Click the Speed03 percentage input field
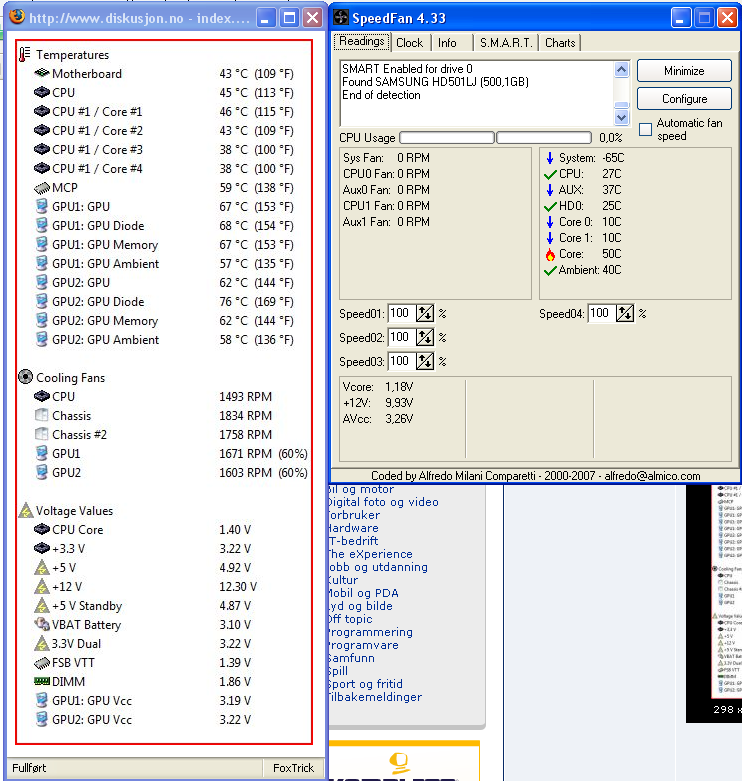Image resolution: width=742 pixels, height=781 pixels. pos(402,361)
